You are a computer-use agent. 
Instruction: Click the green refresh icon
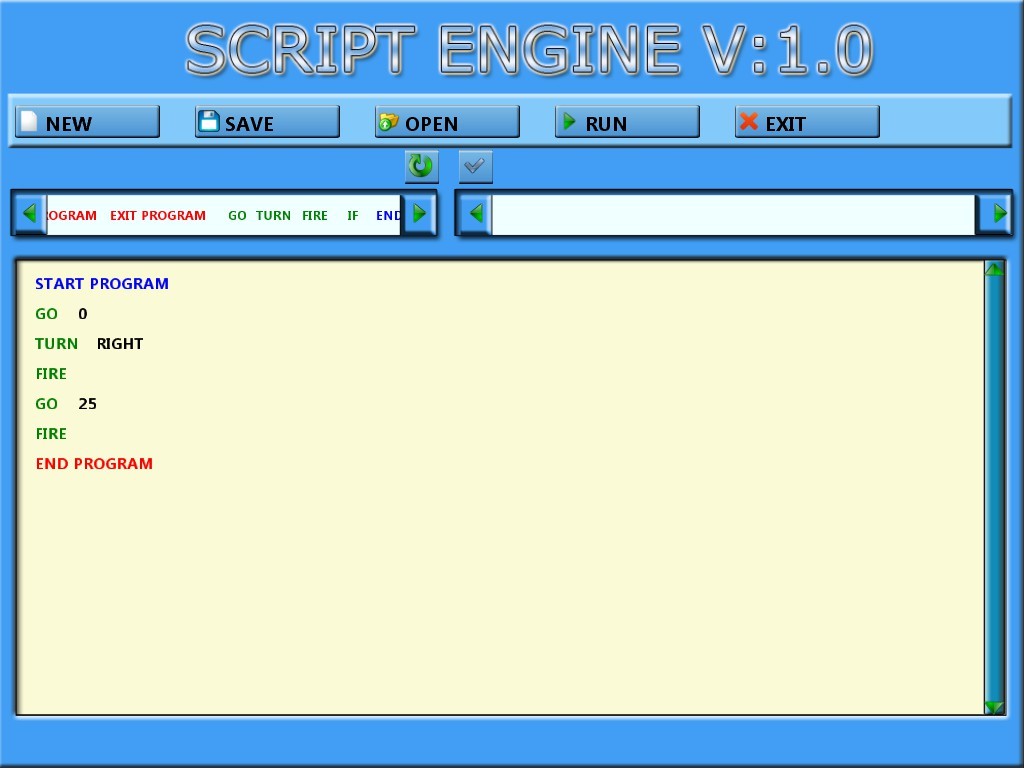pos(421,166)
